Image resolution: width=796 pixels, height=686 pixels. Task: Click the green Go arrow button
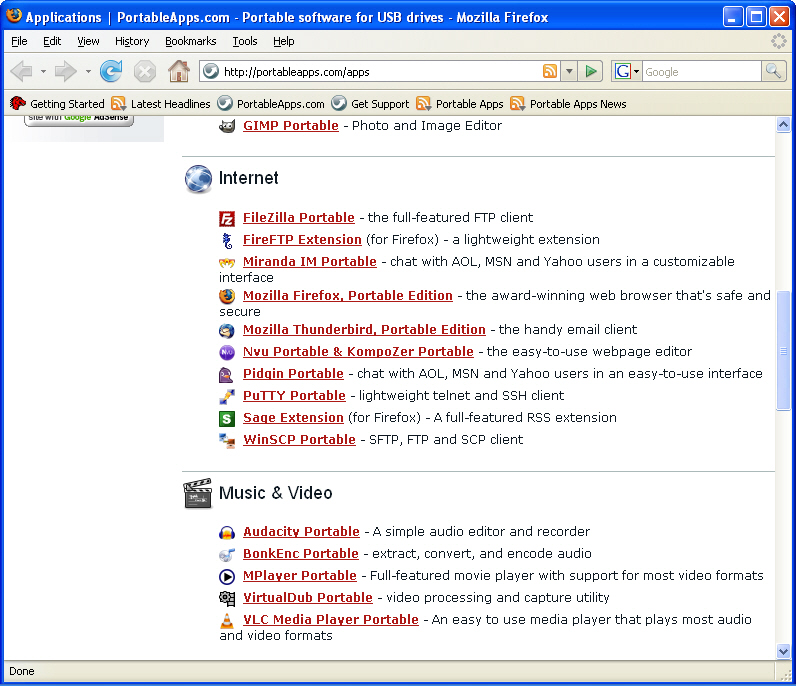(x=591, y=71)
